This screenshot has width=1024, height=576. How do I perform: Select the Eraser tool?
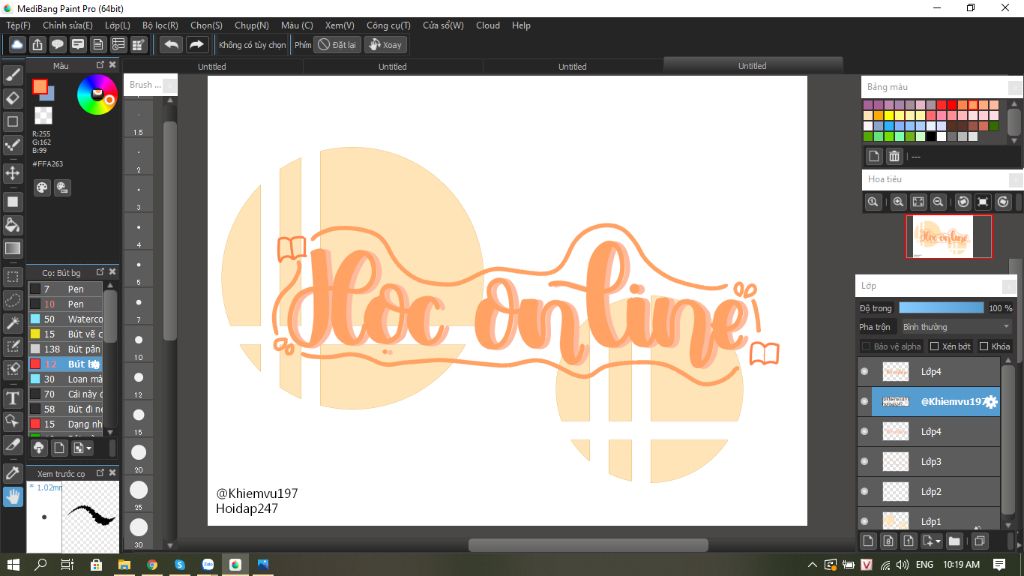tap(12, 98)
